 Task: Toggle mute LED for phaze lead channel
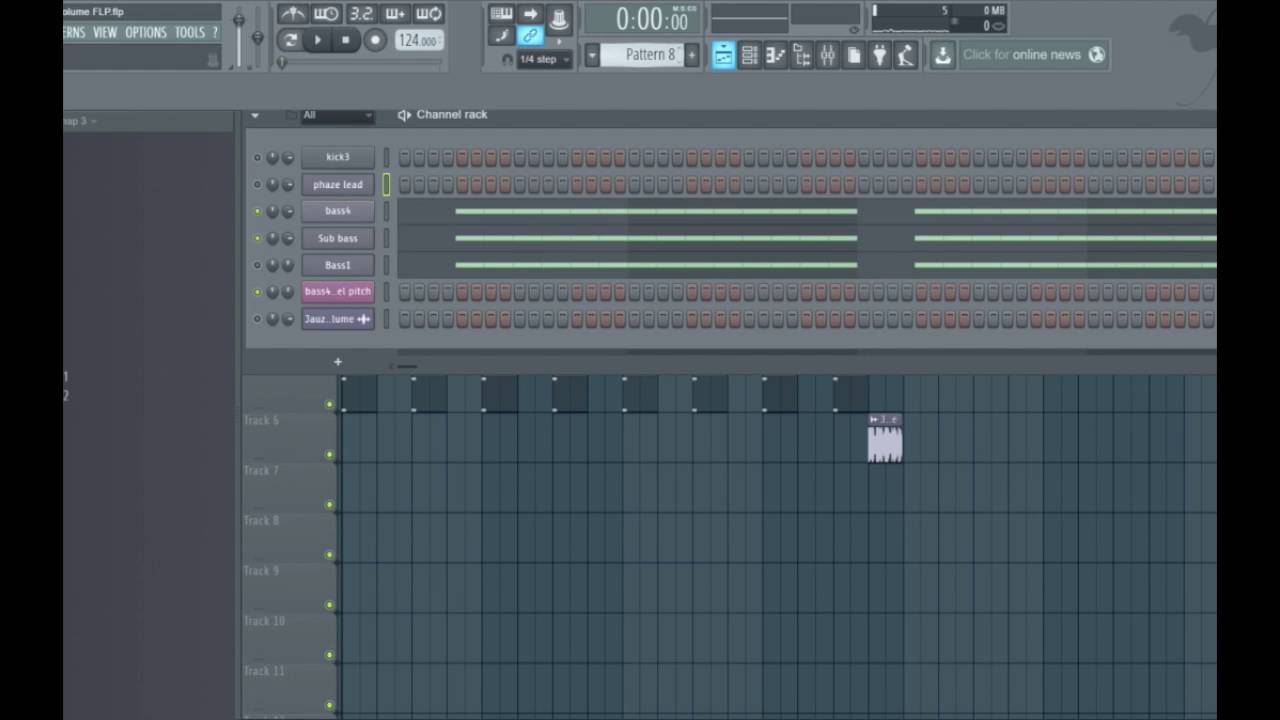click(x=257, y=185)
